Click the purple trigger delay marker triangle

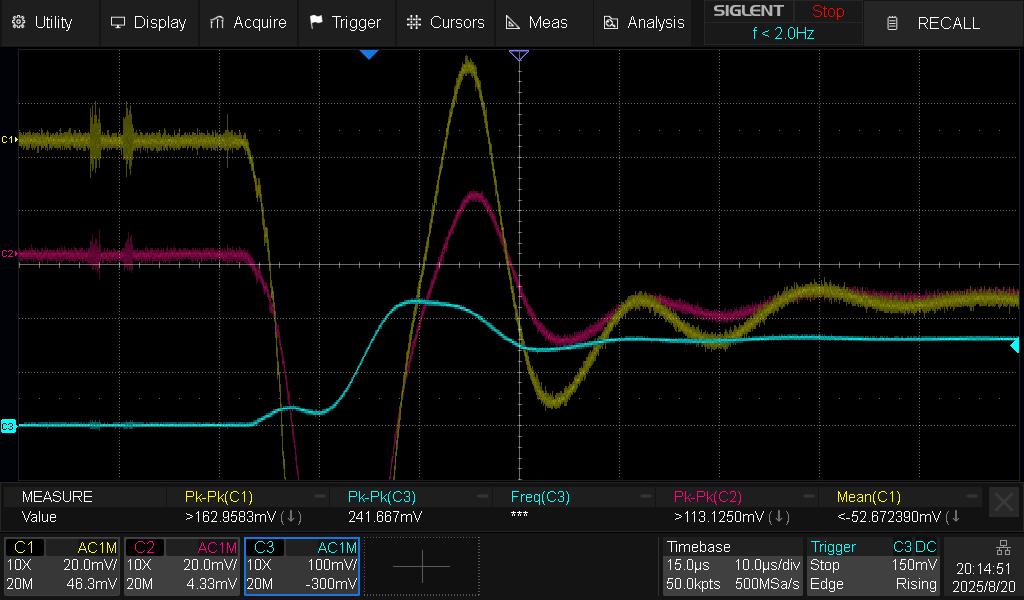pos(518,55)
